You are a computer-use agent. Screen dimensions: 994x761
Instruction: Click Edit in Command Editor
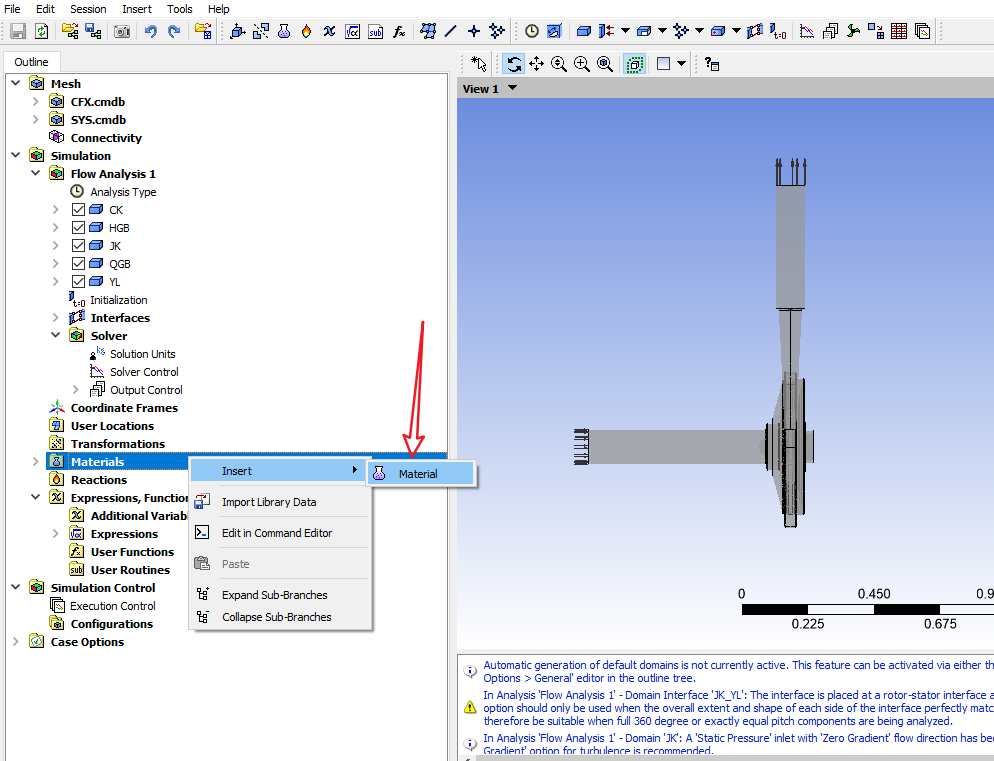point(276,533)
